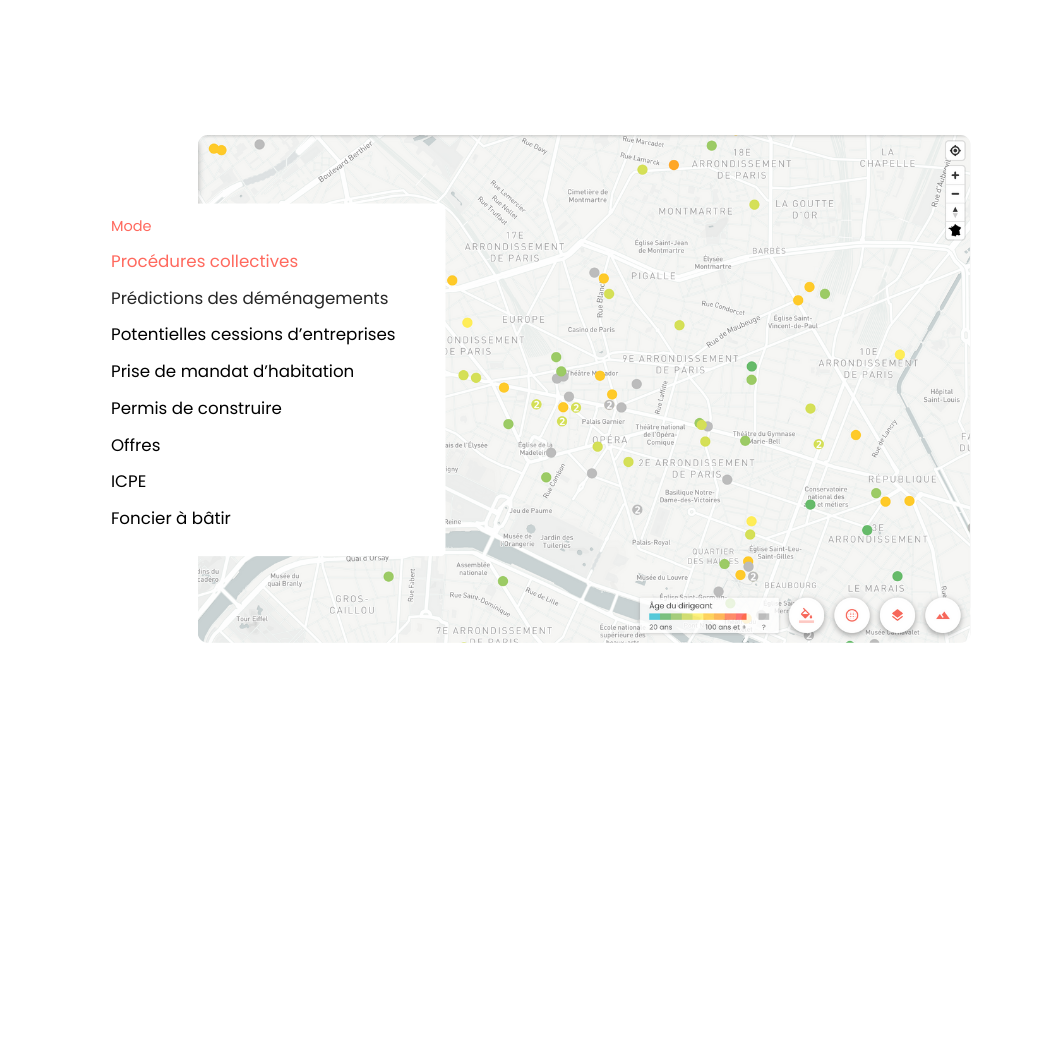Click the Âge du dirigeant legend title

pyautogui.click(x=680, y=606)
